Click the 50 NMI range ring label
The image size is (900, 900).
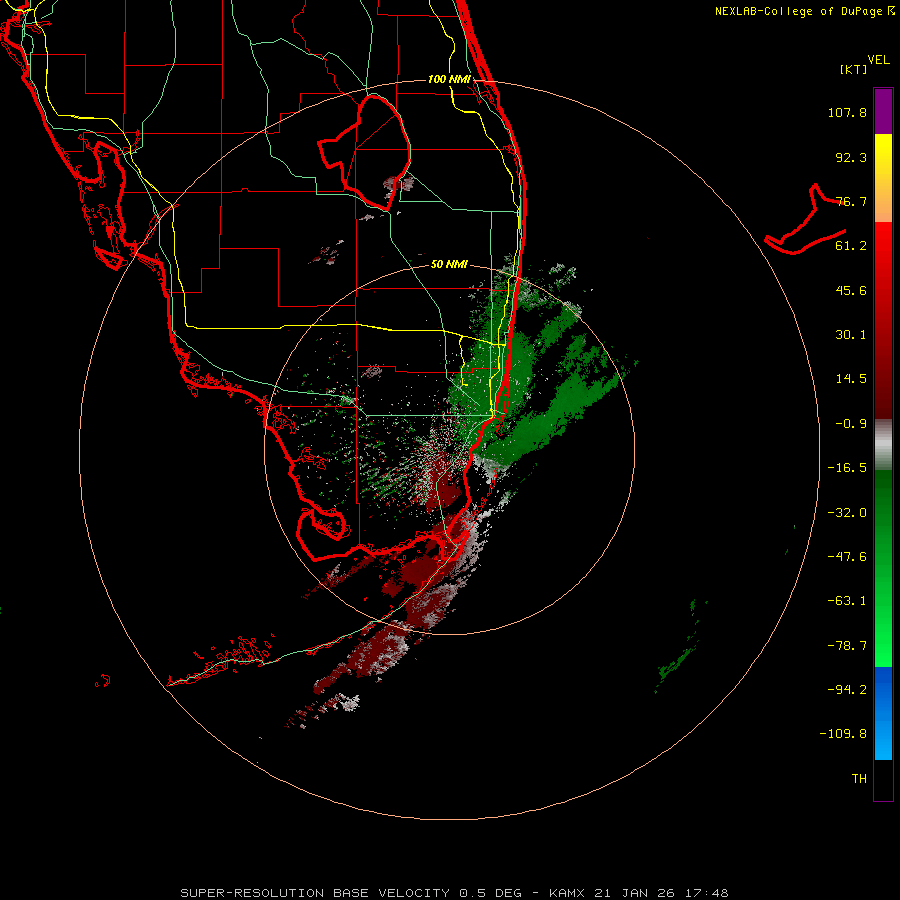(x=449, y=264)
